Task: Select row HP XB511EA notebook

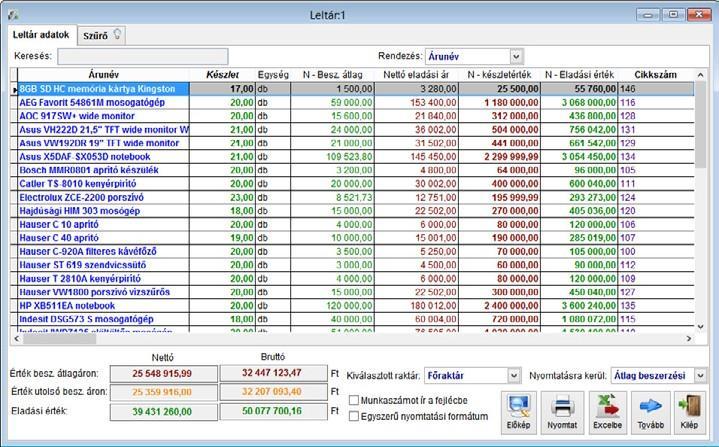Action: click(x=351, y=306)
